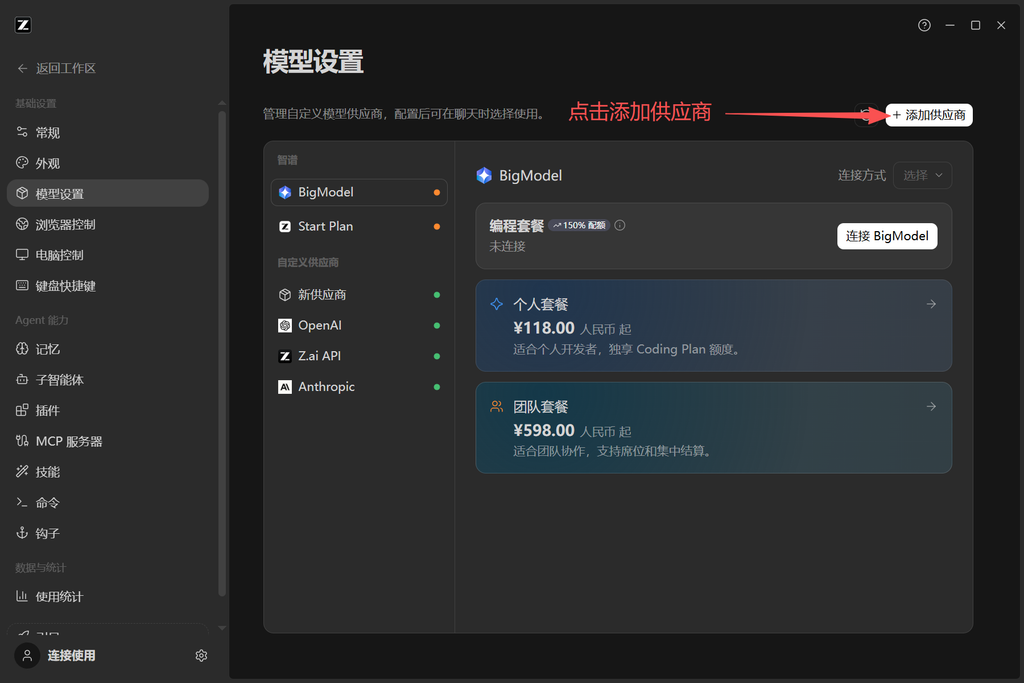Open the 个人套餐 plan card

(713, 326)
